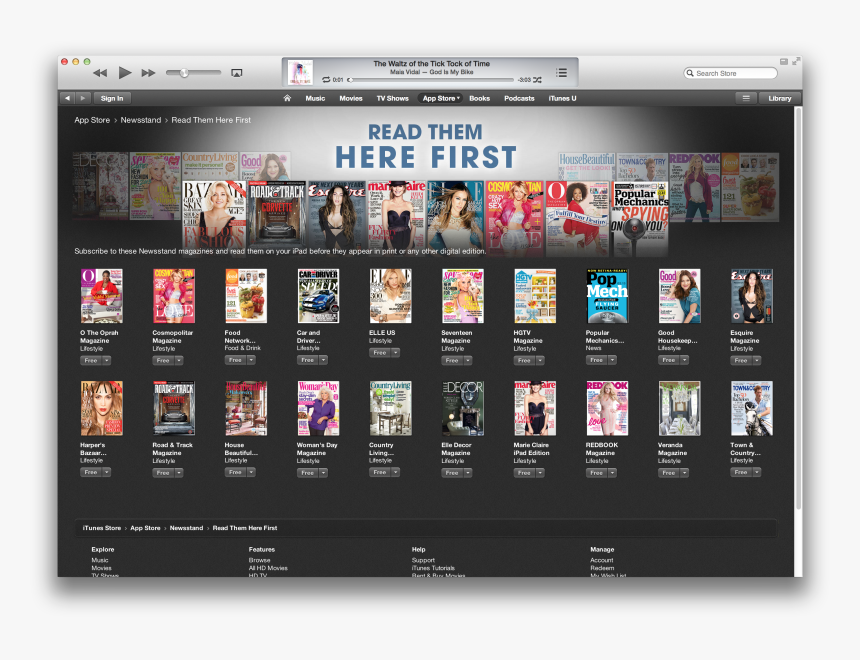Skip to next track with fast-forward
The image size is (860, 660).
(148, 73)
